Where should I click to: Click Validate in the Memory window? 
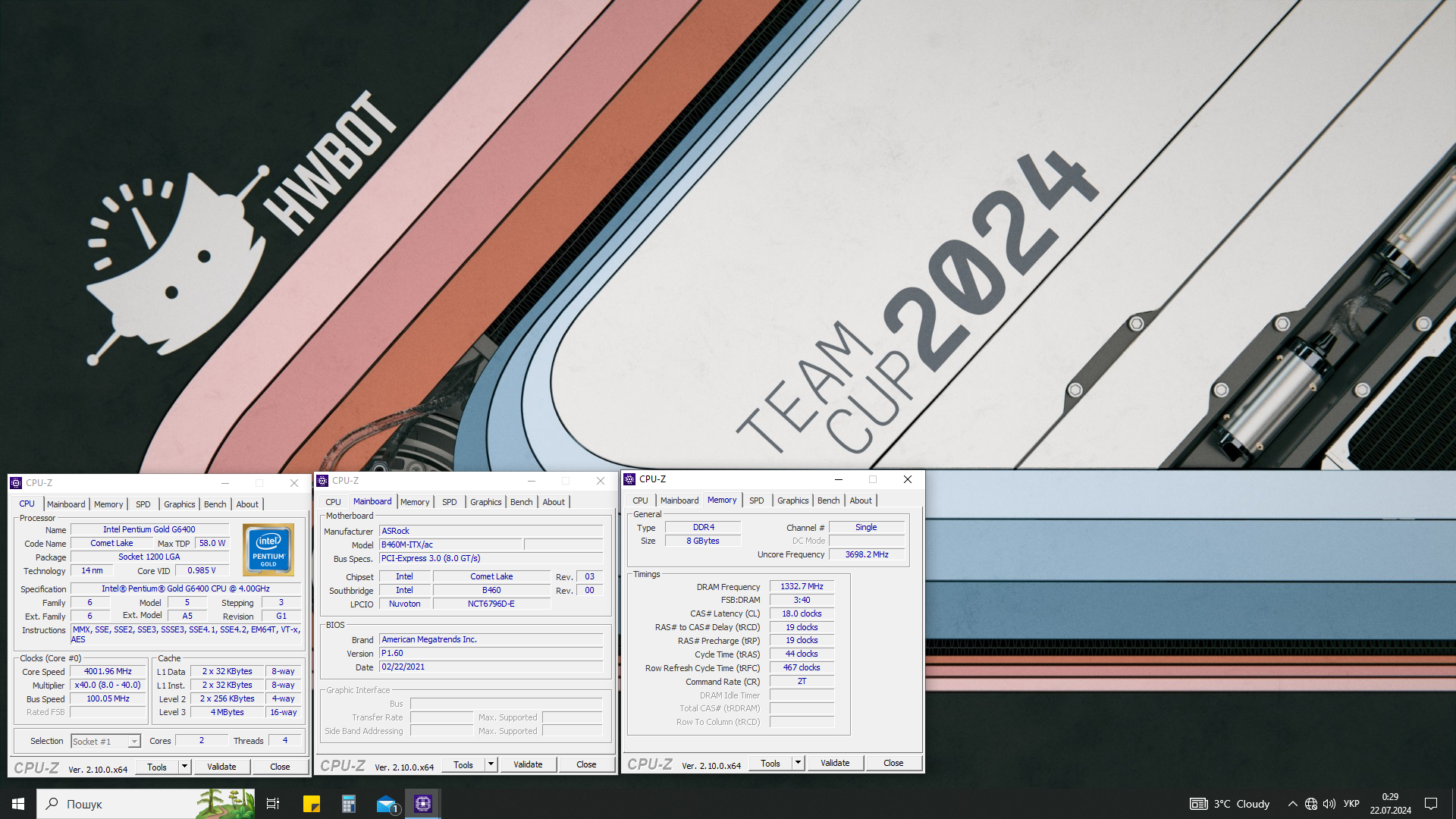[x=835, y=763]
